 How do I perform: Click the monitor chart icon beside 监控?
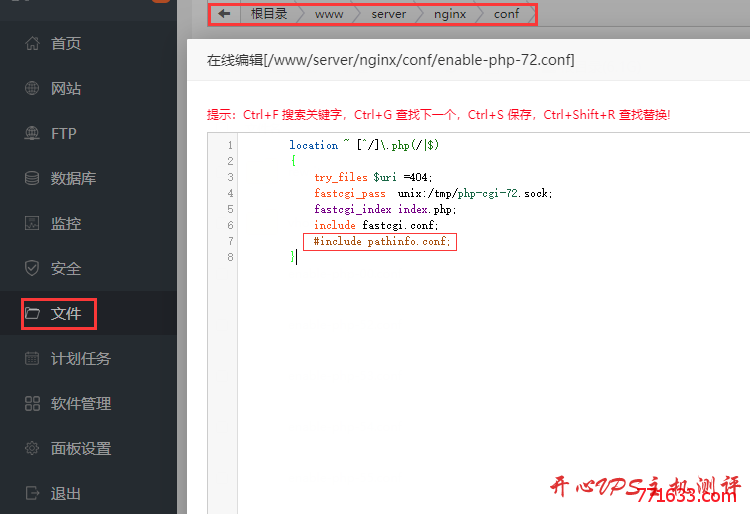click(32, 223)
